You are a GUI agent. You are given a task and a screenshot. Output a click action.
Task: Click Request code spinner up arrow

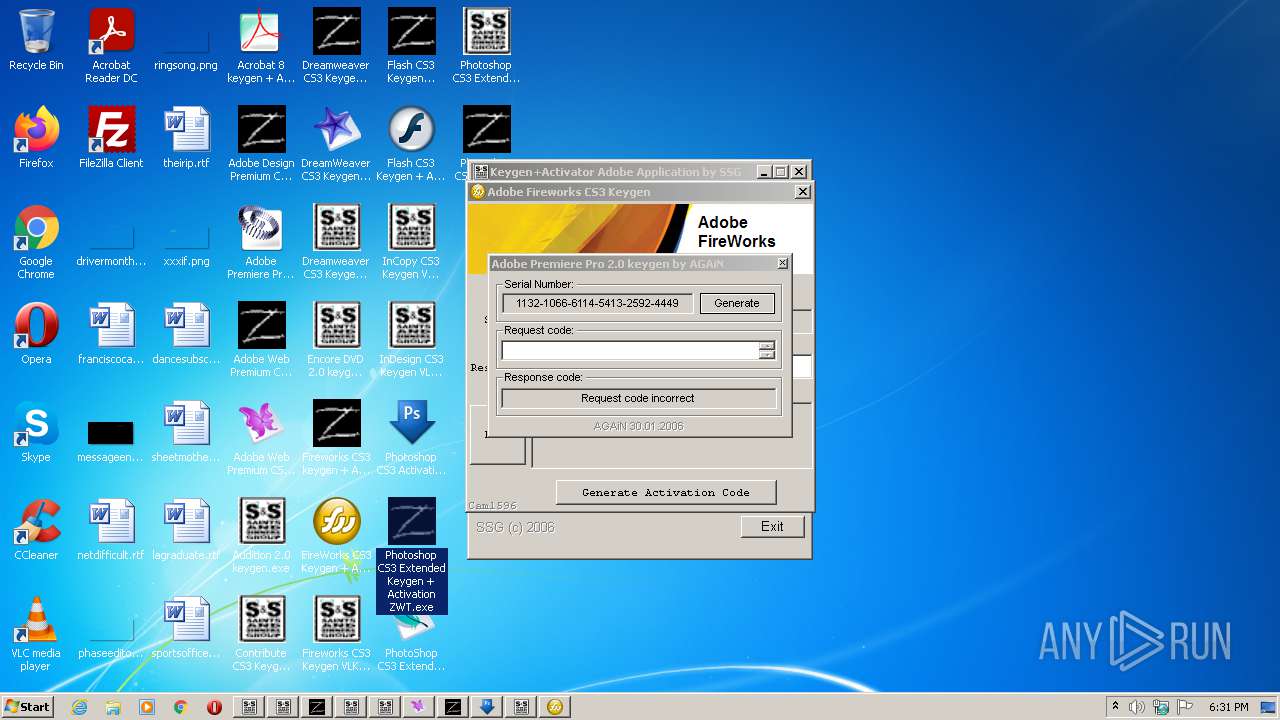(767, 346)
